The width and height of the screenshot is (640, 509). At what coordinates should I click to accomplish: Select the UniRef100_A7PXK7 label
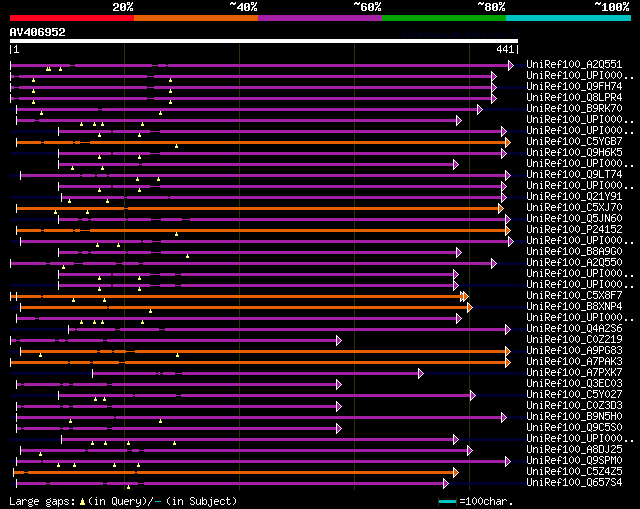574,373
